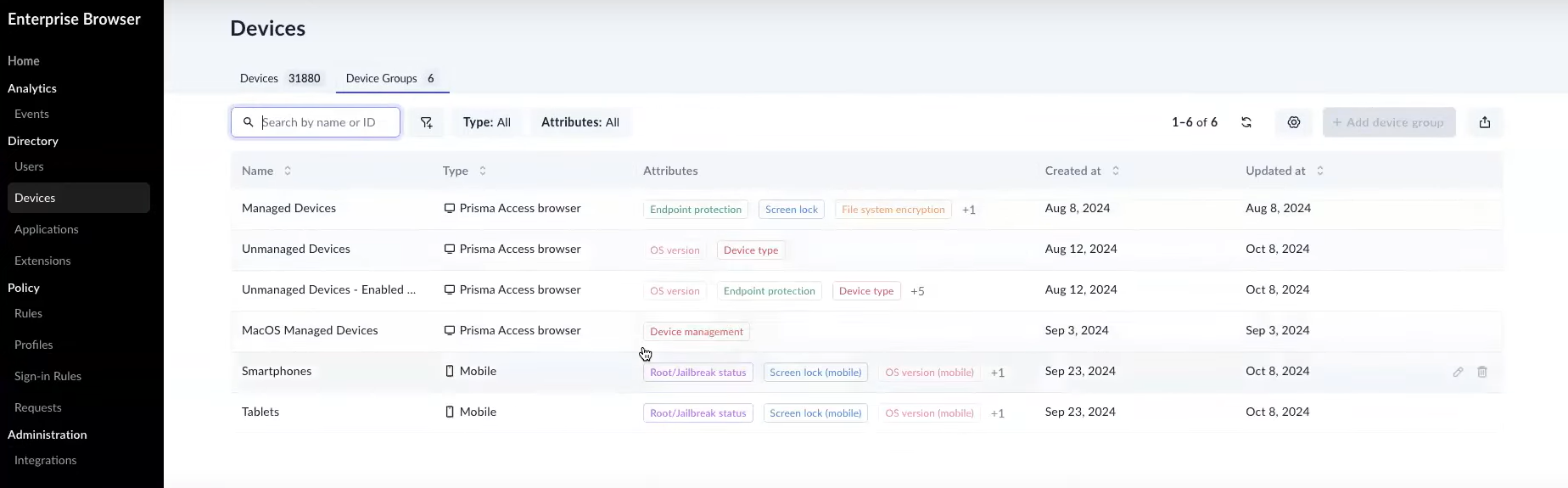Switch to the Devices tab

point(279,78)
